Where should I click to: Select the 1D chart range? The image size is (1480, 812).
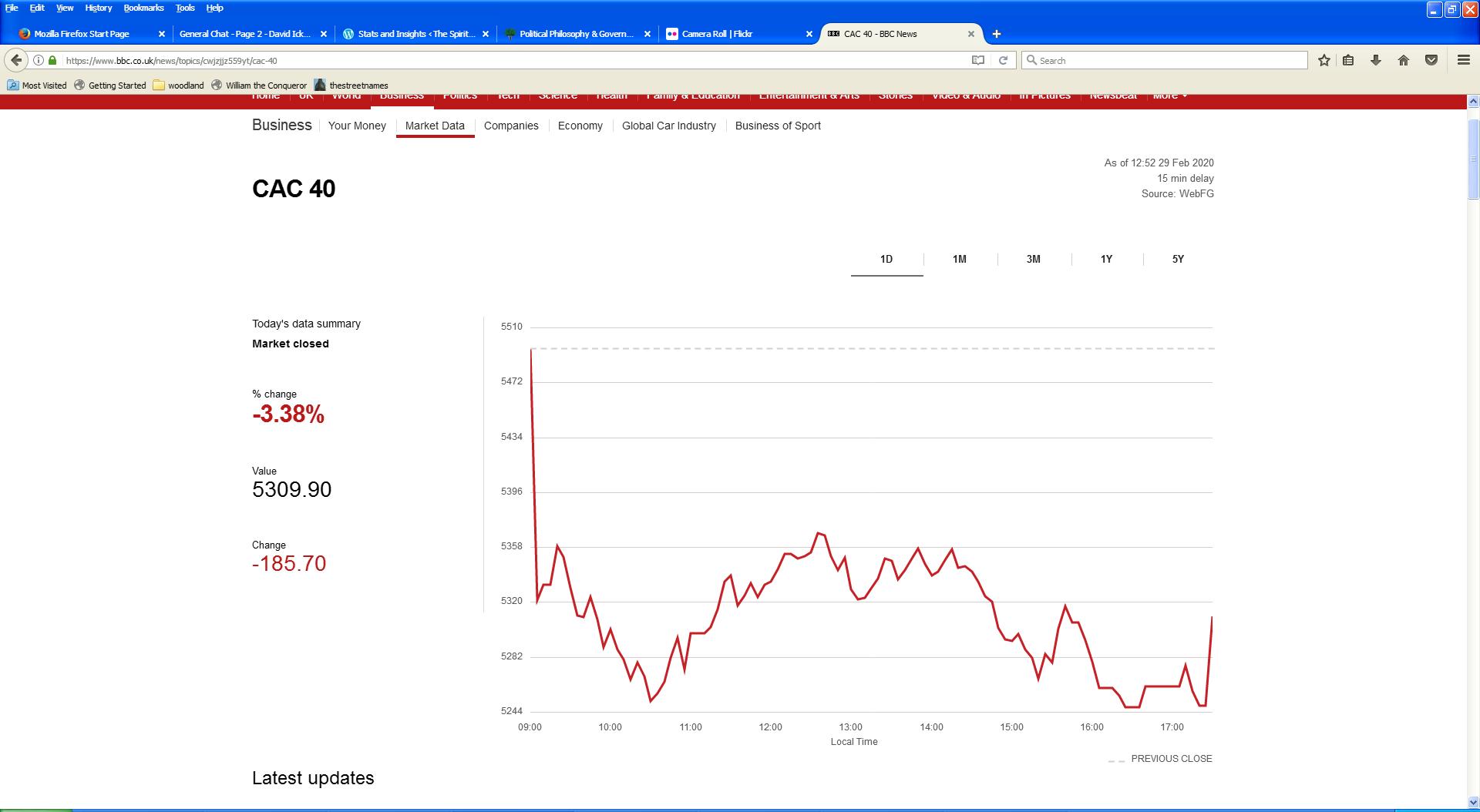(886, 260)
